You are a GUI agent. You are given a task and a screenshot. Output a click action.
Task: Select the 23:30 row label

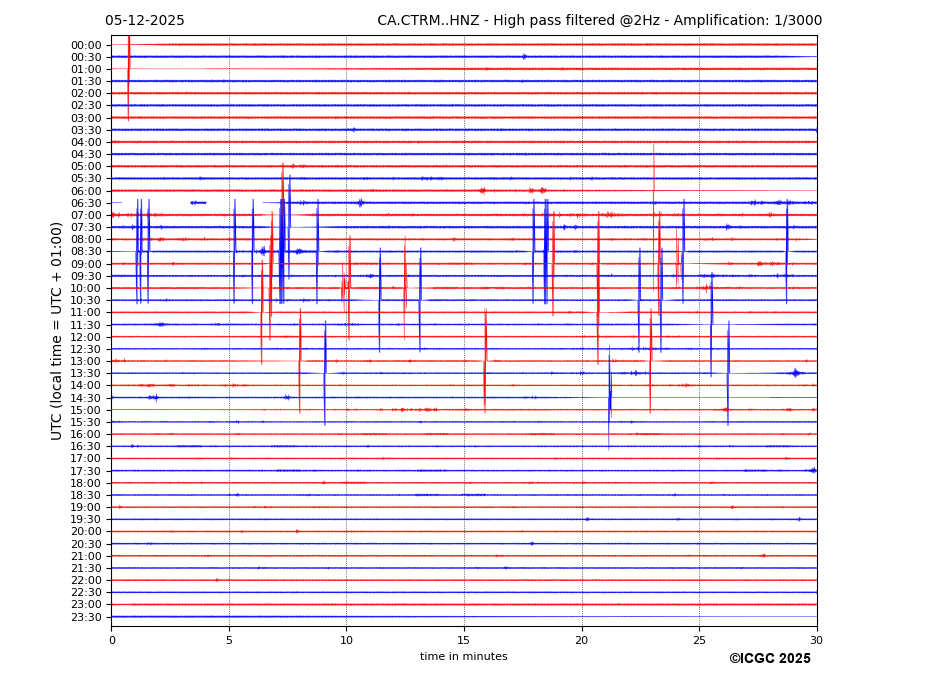tap(86, 617)
